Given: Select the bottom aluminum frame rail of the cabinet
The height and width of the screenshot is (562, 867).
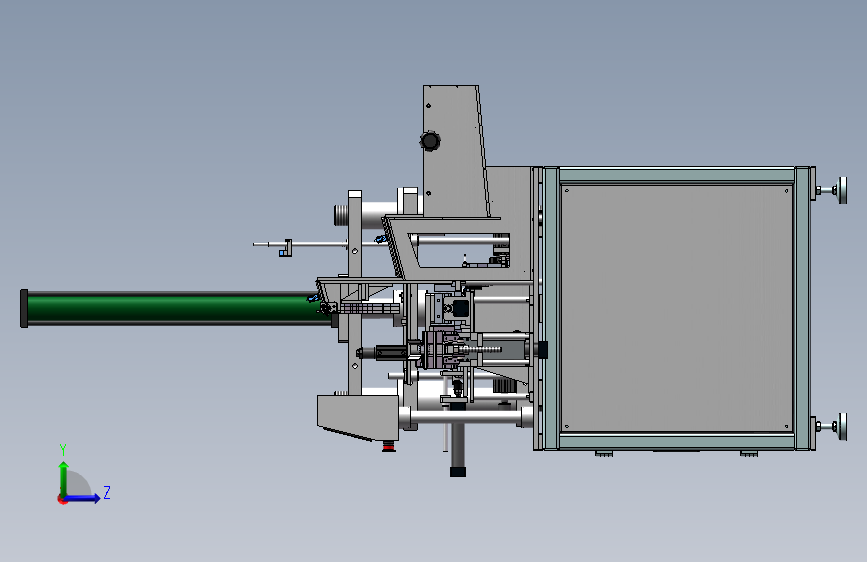Looking at the screenshot, I should click(677, 441).
